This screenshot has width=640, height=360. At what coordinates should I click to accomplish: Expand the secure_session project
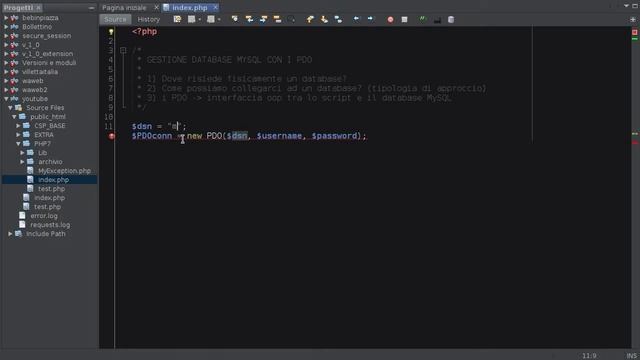[x=6, y=36]
